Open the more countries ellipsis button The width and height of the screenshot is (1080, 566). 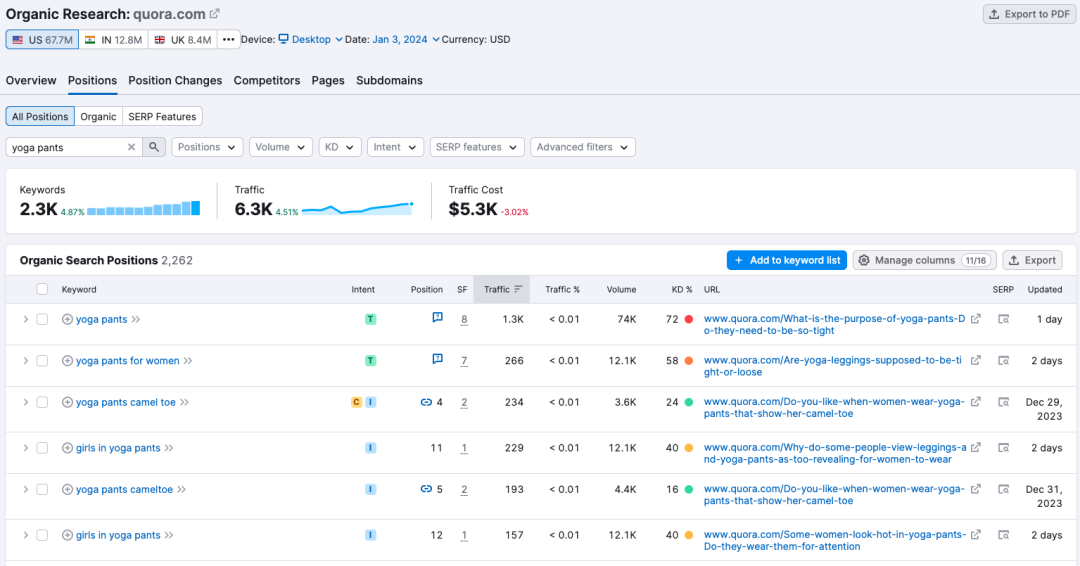point(229,40)
